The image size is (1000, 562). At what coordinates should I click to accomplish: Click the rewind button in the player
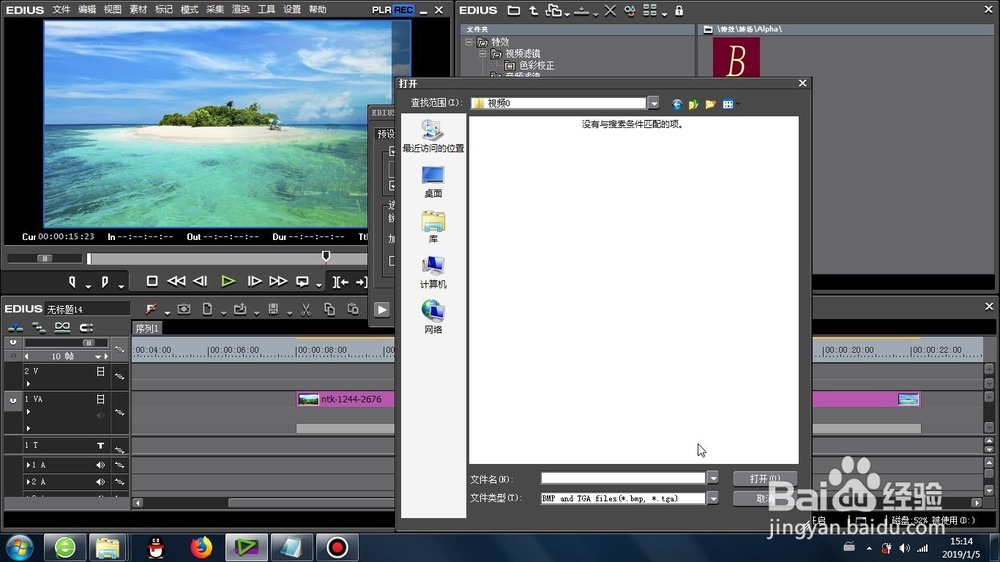pos(176,281)
